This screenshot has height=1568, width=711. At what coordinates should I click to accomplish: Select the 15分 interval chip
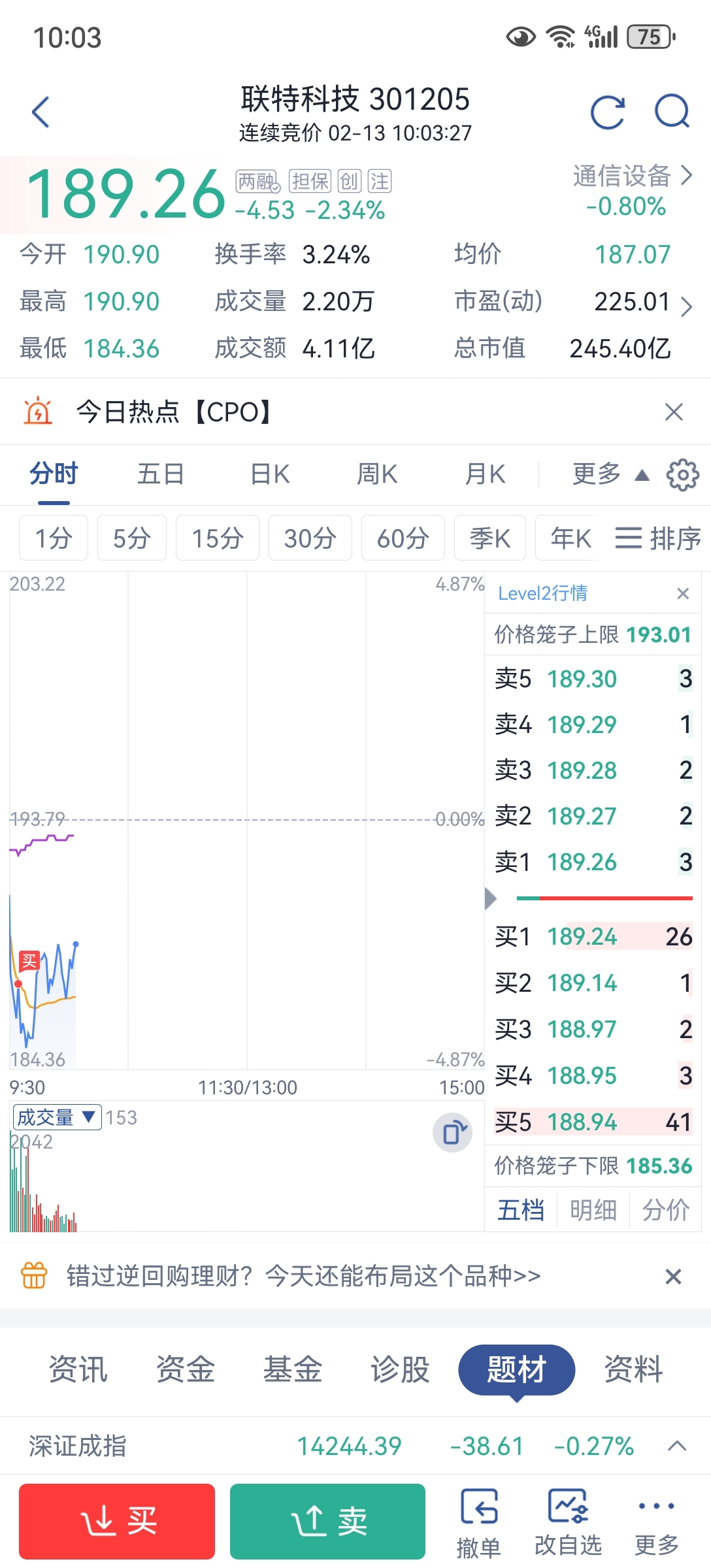coord(218,538)
